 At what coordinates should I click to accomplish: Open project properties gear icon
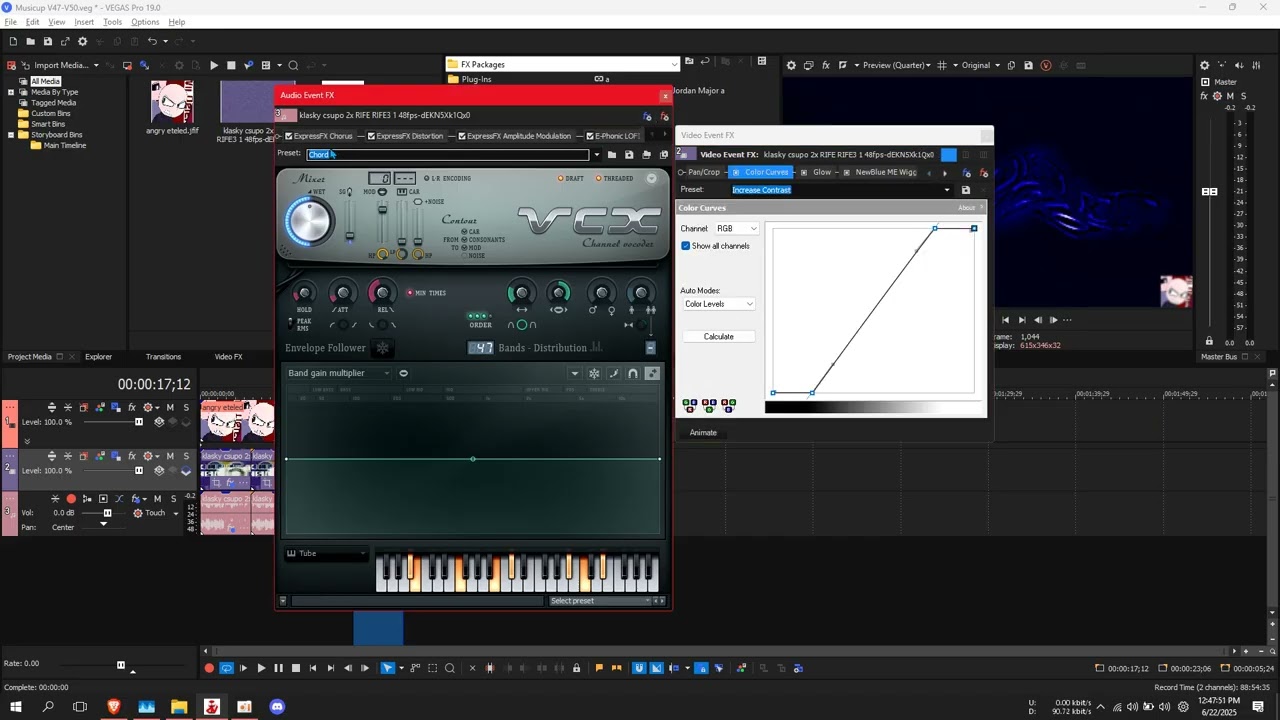pyautogui.click(x=82, y=41)
